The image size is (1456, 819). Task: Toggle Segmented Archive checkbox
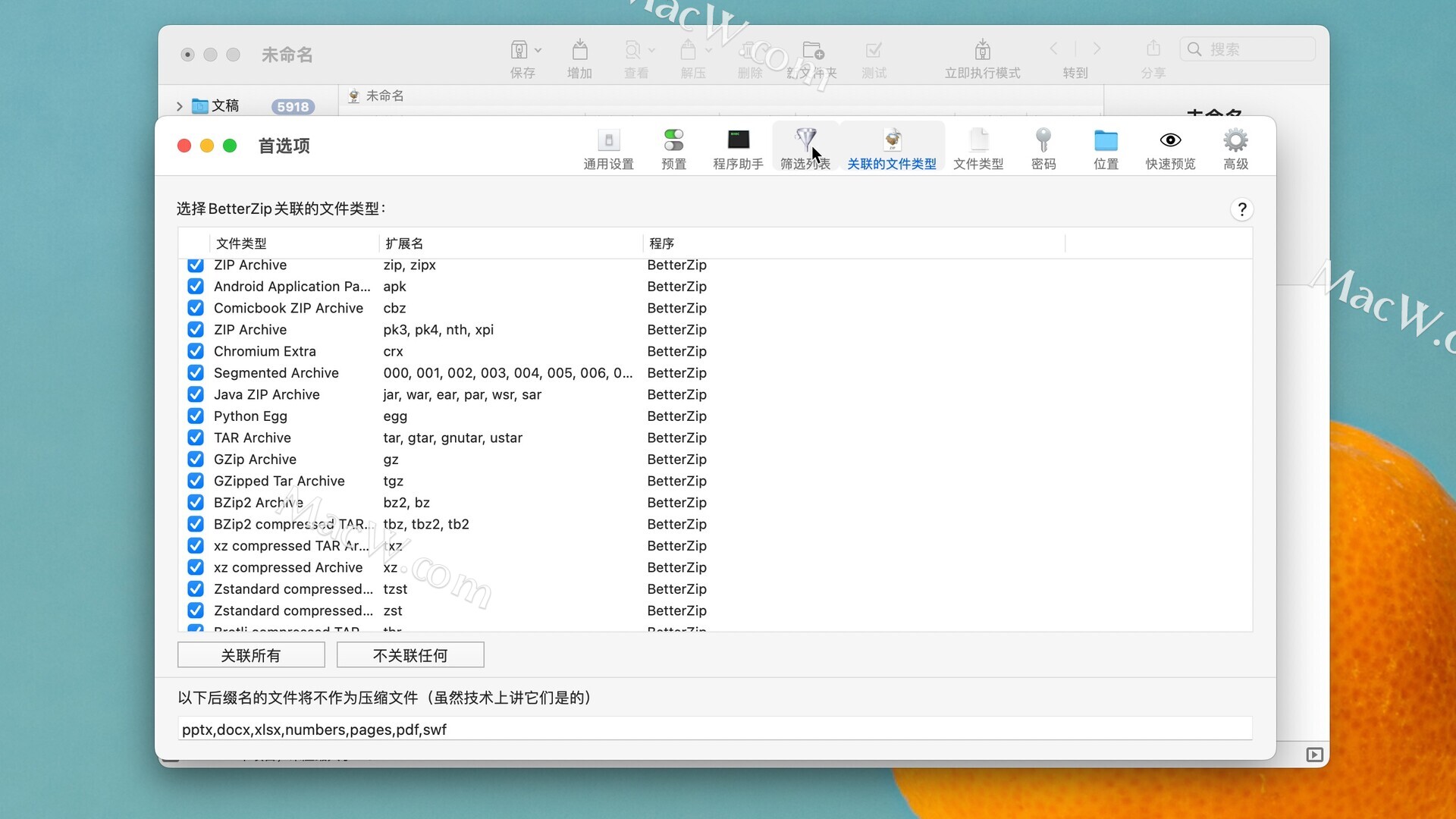(196, 373)
